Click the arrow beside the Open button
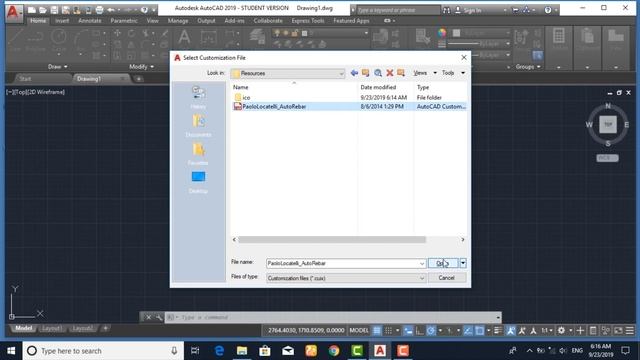 (x=463, y=263)
